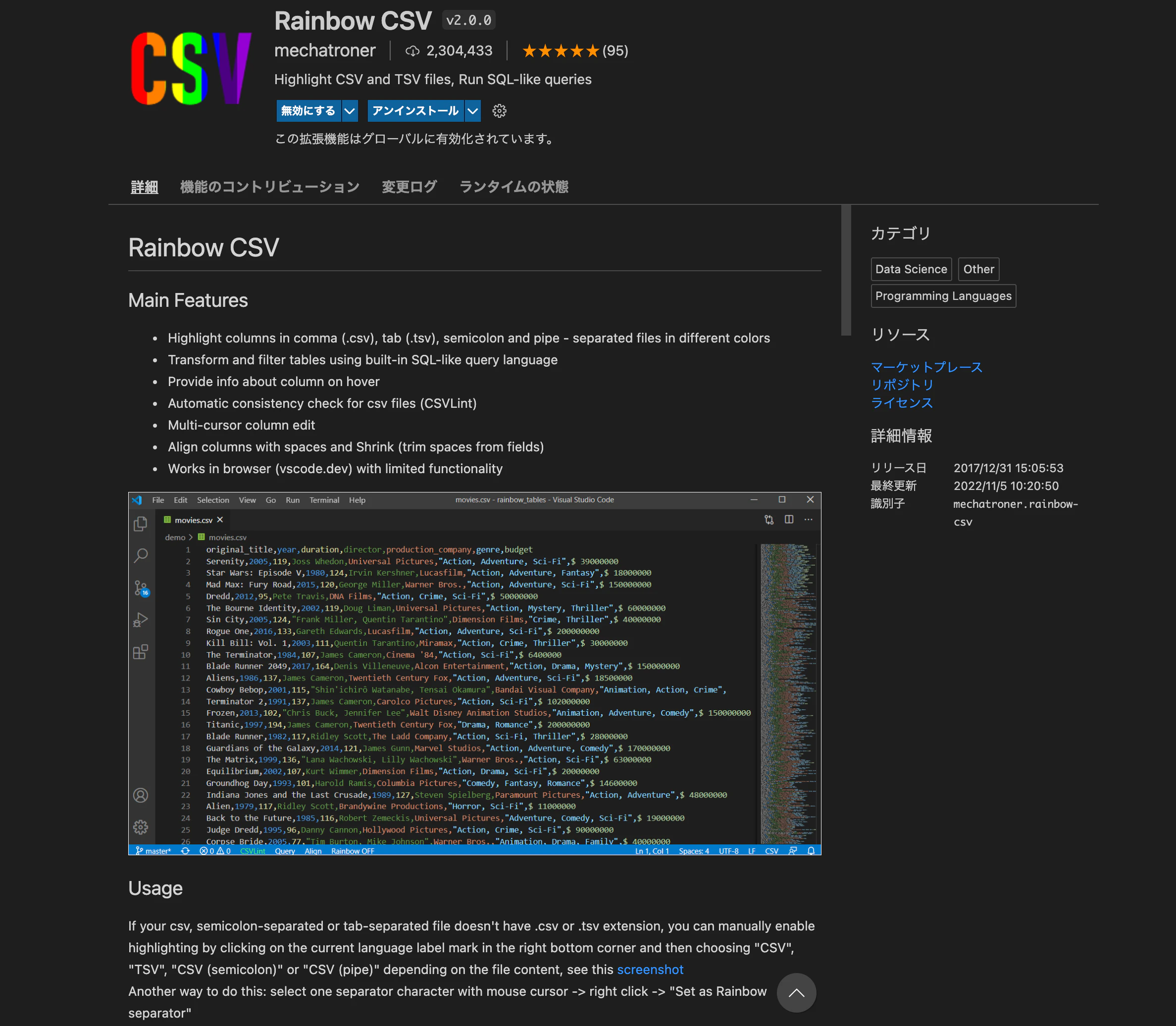Click the README demo screenshot image
The image size is (1176, 1026).
coord(474,673)
